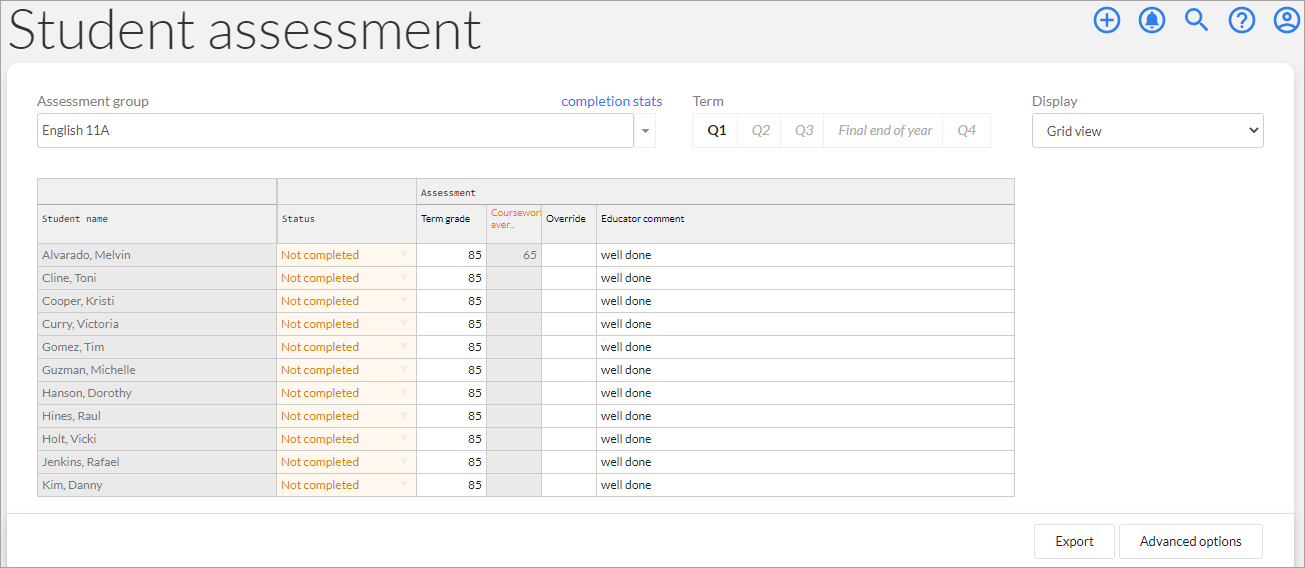
Task: Expand the Assessment group dropdown arrow
Action: click(x=645, y=131)
